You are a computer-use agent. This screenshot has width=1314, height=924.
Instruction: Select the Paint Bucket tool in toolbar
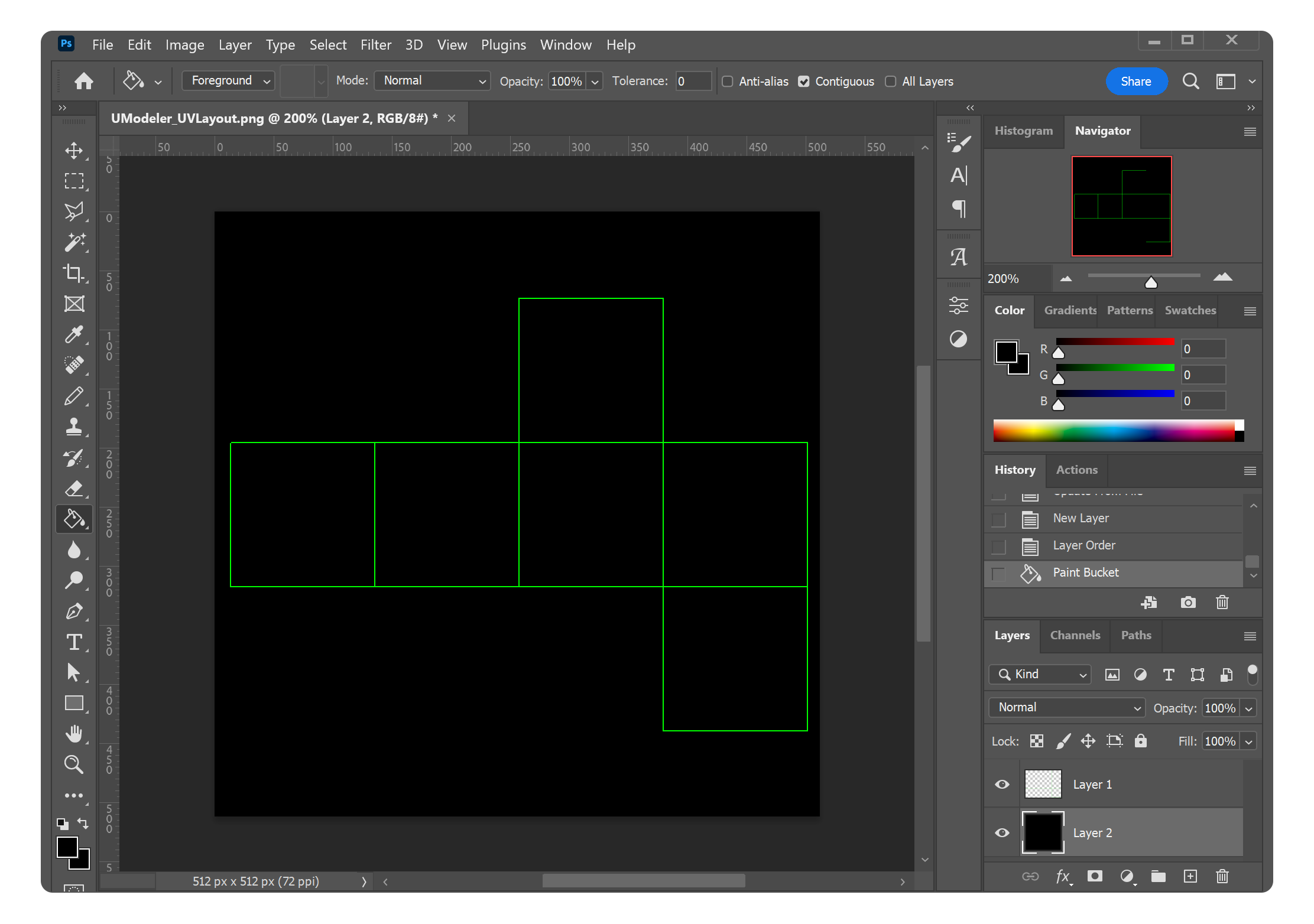(x=74, y=519)
